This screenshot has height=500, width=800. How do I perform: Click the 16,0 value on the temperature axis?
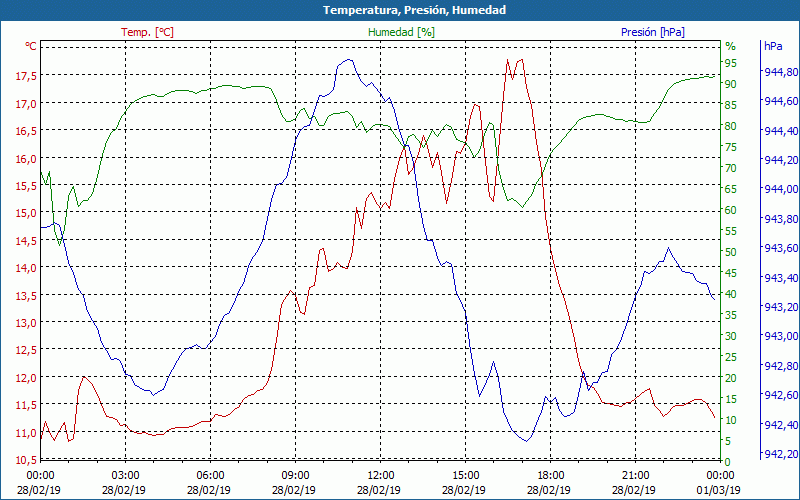pyautogui.click(x=26, y=159)
